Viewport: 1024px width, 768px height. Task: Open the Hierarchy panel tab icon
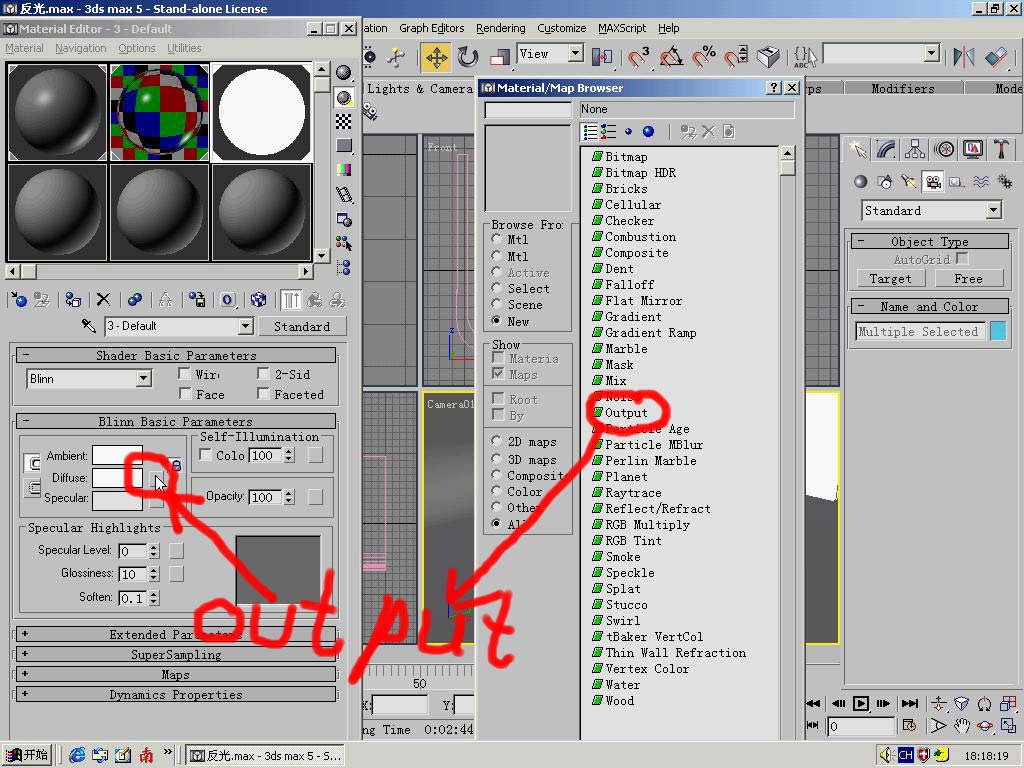tap(915, 150)
